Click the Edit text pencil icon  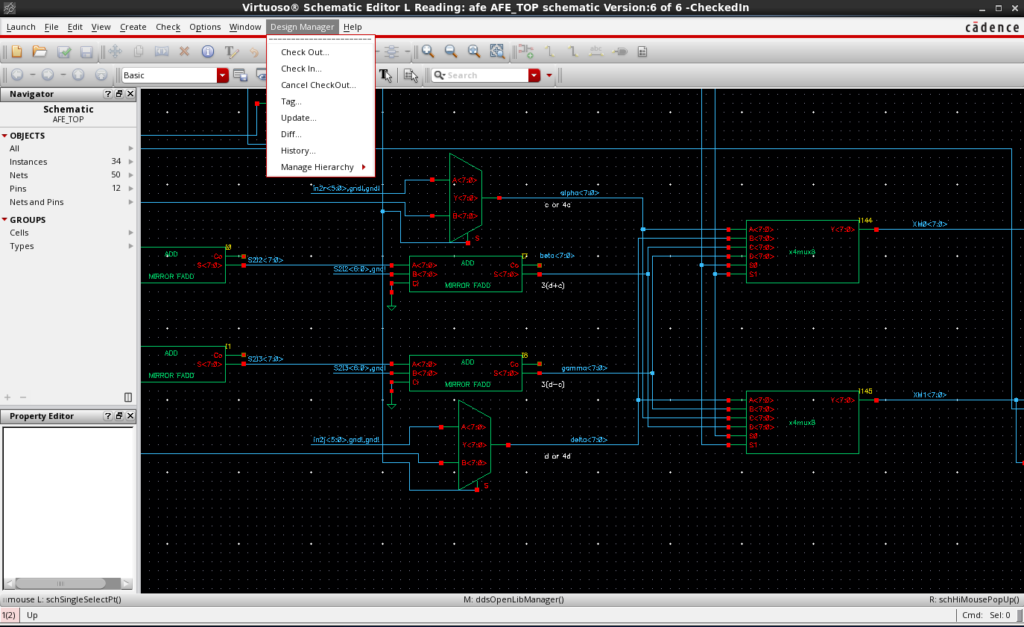(x=231, y=52)
